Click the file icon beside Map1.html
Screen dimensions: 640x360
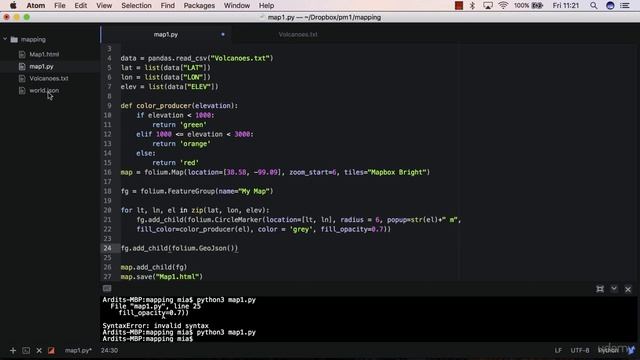[x=22, y=54]
